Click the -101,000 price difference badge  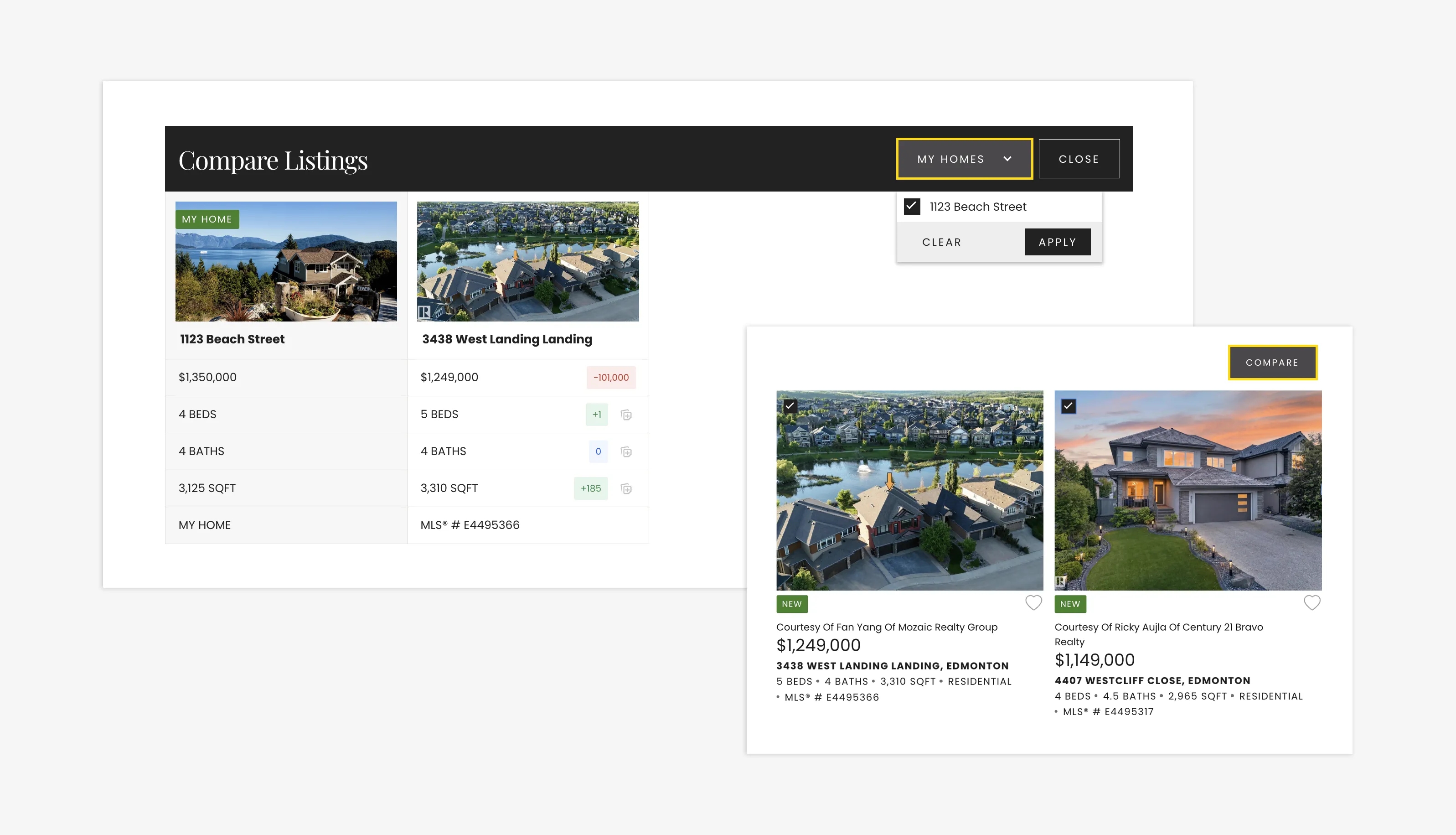click(x=611, y=377)
